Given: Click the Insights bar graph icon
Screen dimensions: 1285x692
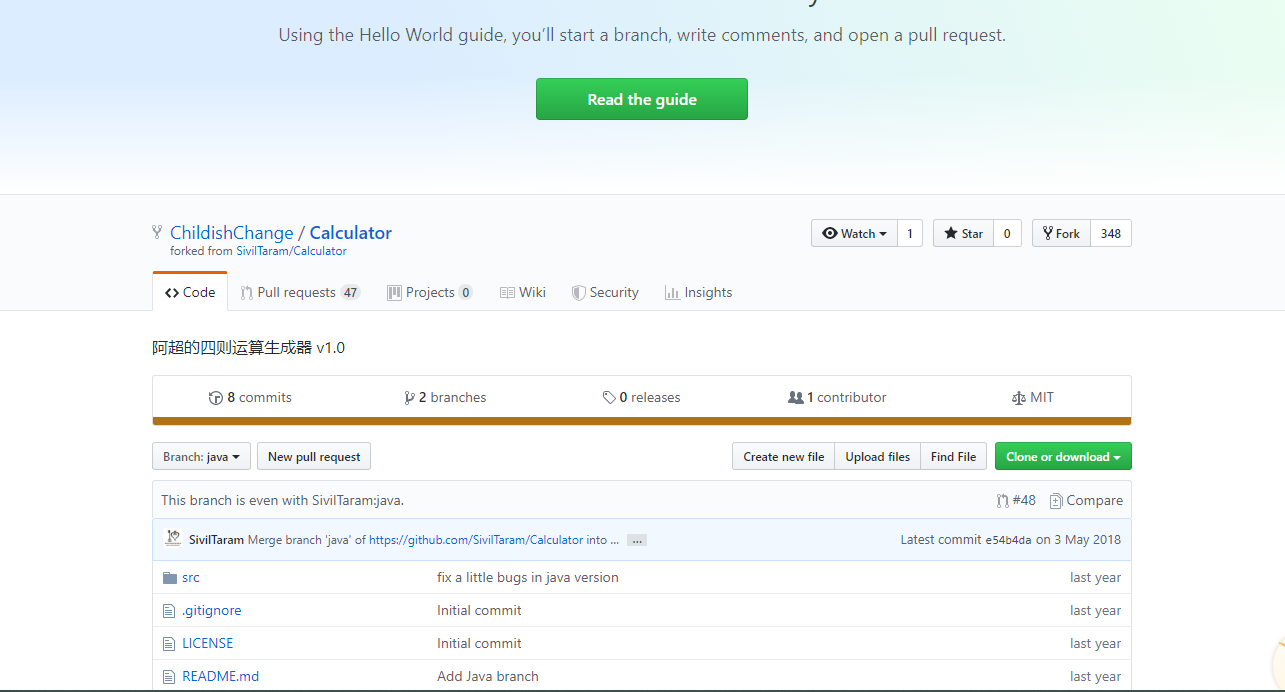Looking at the screenshot, I should [672, 292].
